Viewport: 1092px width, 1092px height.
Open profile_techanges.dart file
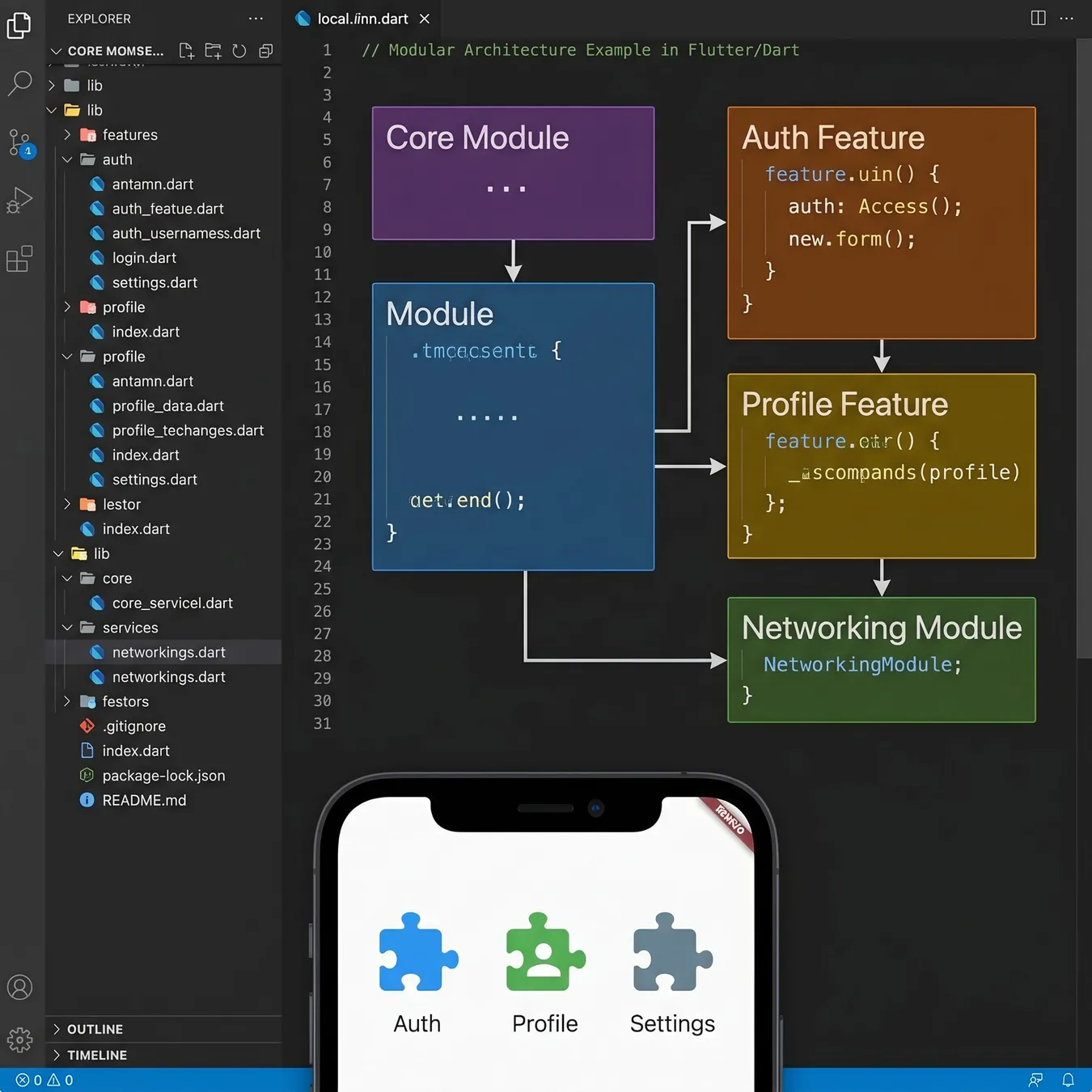click(163, 430)
